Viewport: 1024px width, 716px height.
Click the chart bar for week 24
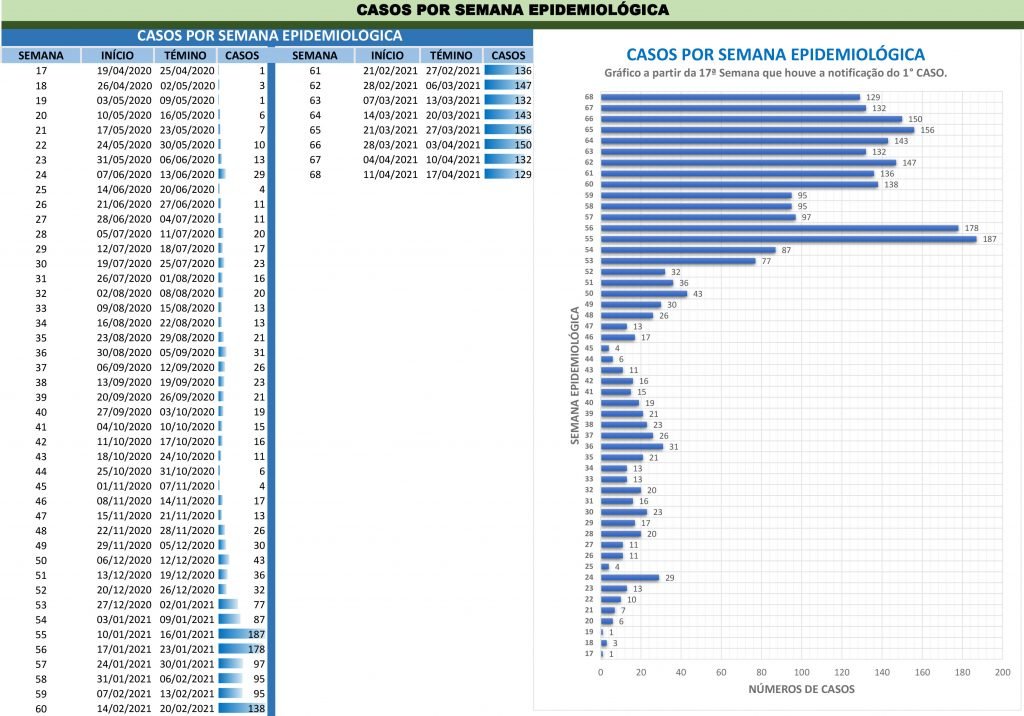[x=630, y=577]
